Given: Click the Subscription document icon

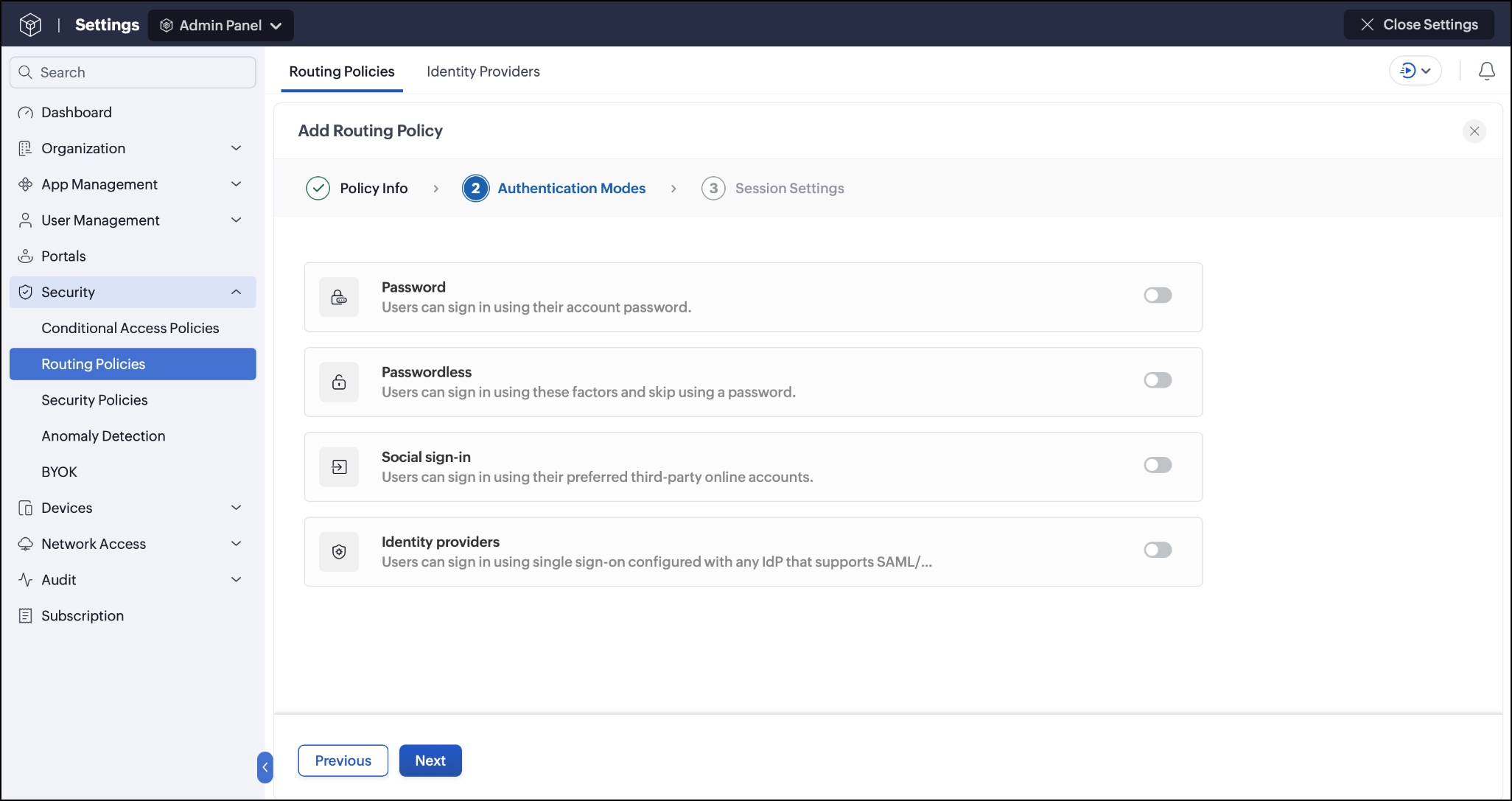Looking at the screenshot, I should [25, 616].
